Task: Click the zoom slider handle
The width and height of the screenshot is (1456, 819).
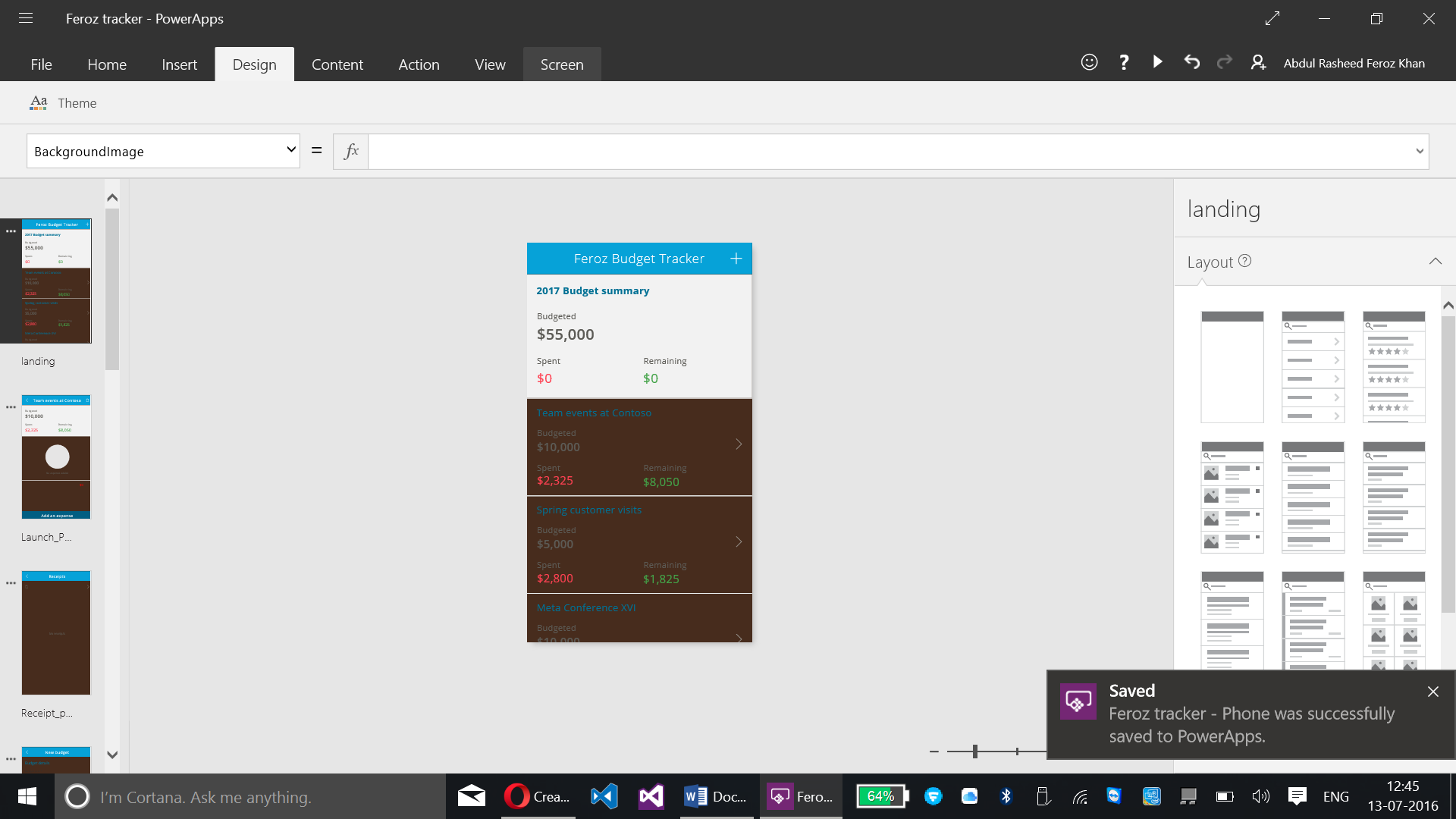Action: [975, 752]
